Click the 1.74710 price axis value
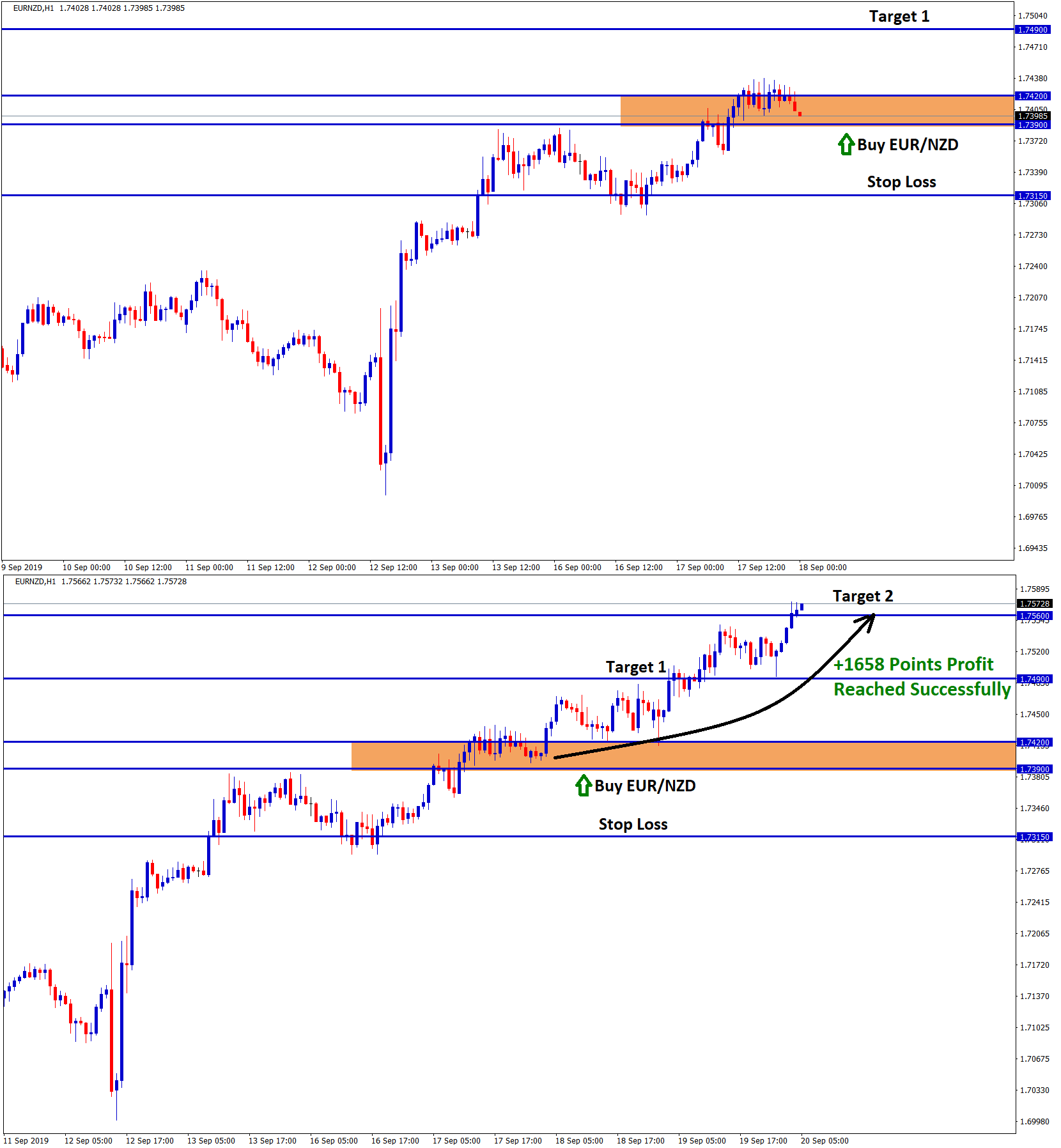This screenshot has height=1148, width=1061. tap(1033, 47)
